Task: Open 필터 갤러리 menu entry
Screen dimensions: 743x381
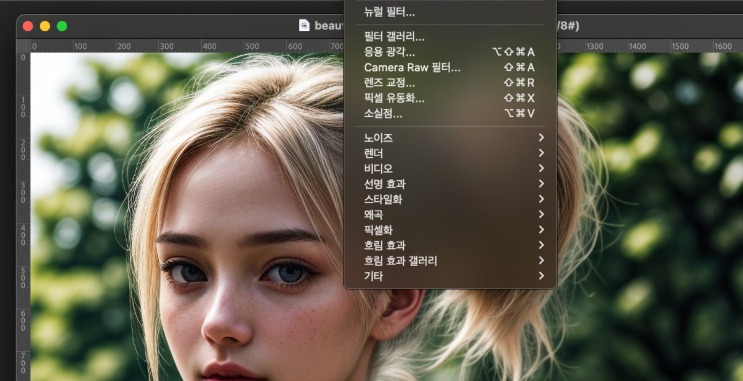Action: tap(450, 36)
